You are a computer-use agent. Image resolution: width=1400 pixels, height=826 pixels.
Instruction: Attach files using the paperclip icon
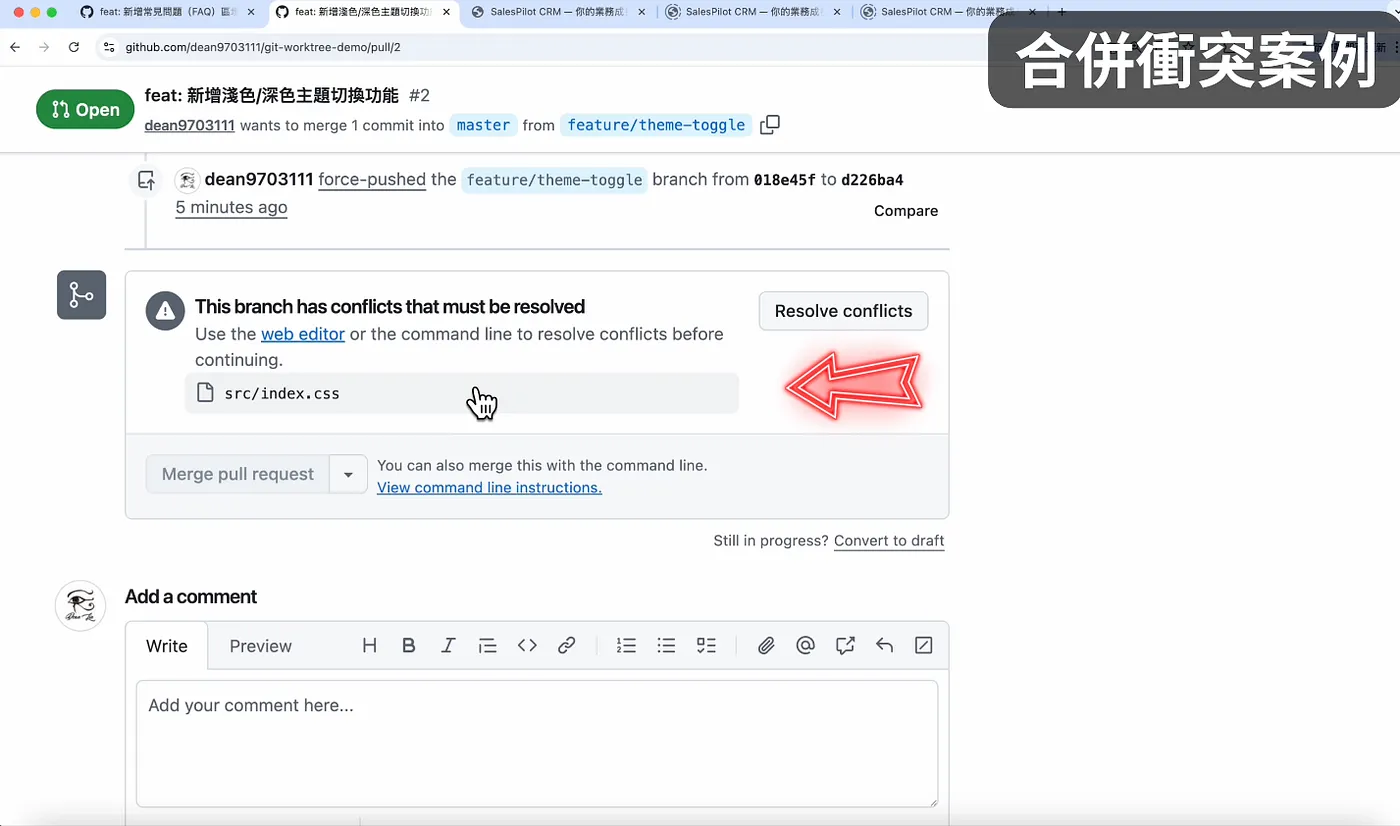766,646
